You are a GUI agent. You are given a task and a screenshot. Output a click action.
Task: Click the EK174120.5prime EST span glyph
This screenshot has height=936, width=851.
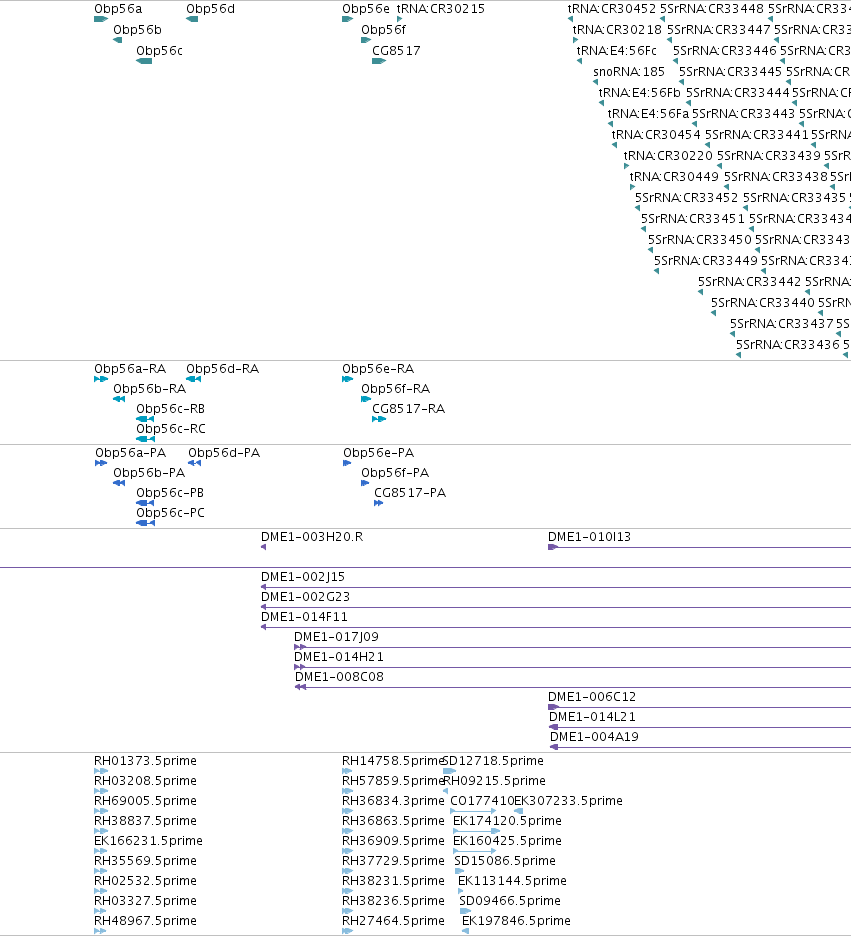(476, 831)
